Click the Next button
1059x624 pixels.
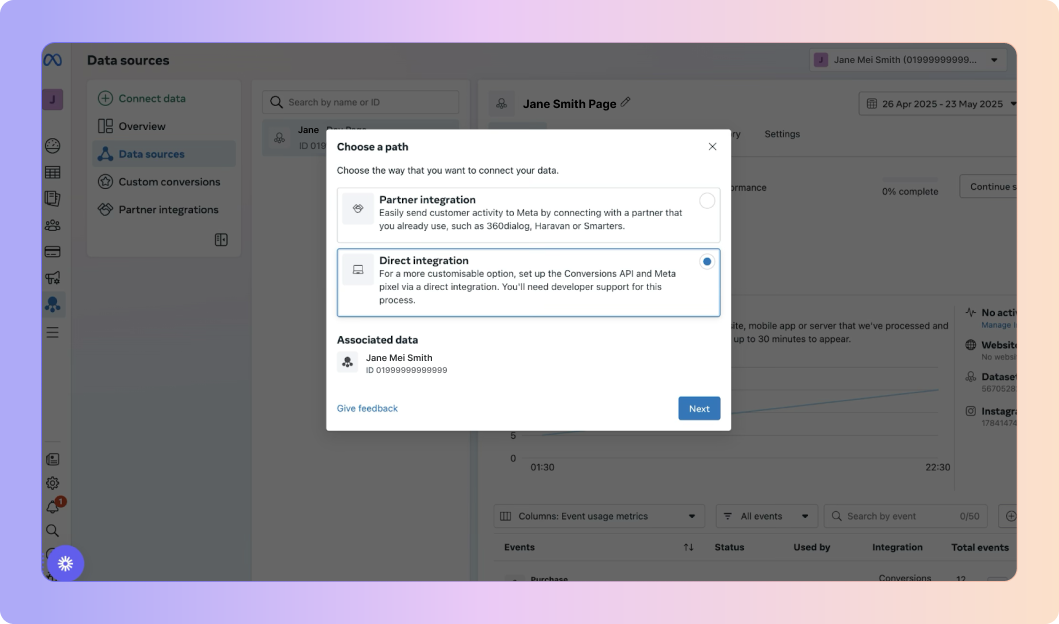coord(699,409)
